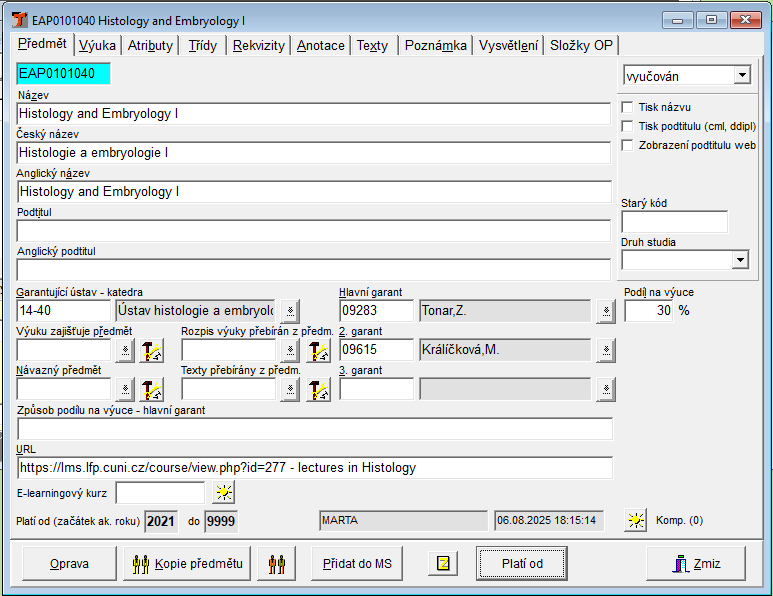The height and width of the screenshot is (596, 773).
Task: Click the cyan EAP0101040 code field
Action: (64, 73)
